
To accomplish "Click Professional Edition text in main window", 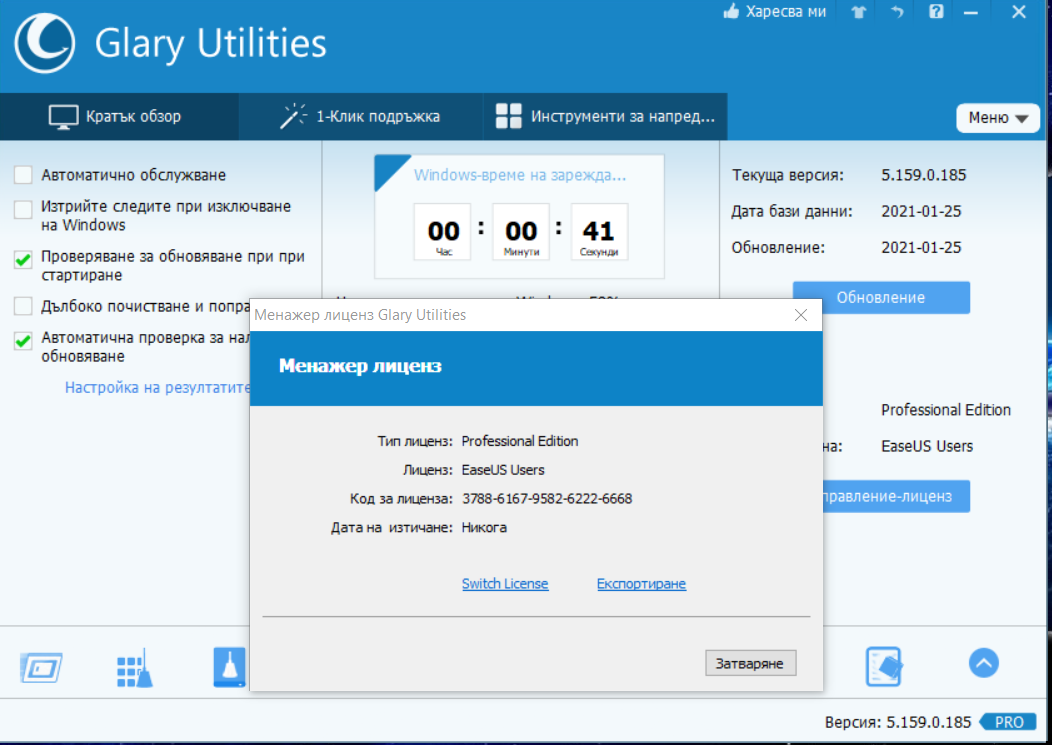I will pos(945,410).
